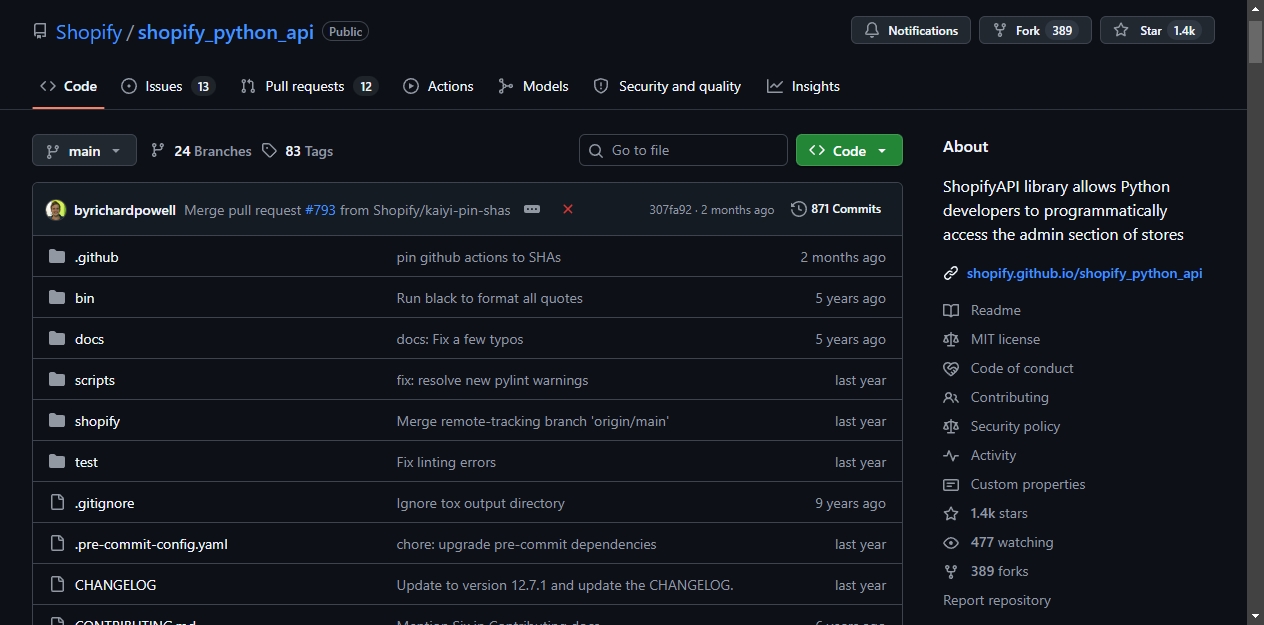Click the .gitignore file icon
Screen dimensions: 1264x625
(x=57, y=503)
